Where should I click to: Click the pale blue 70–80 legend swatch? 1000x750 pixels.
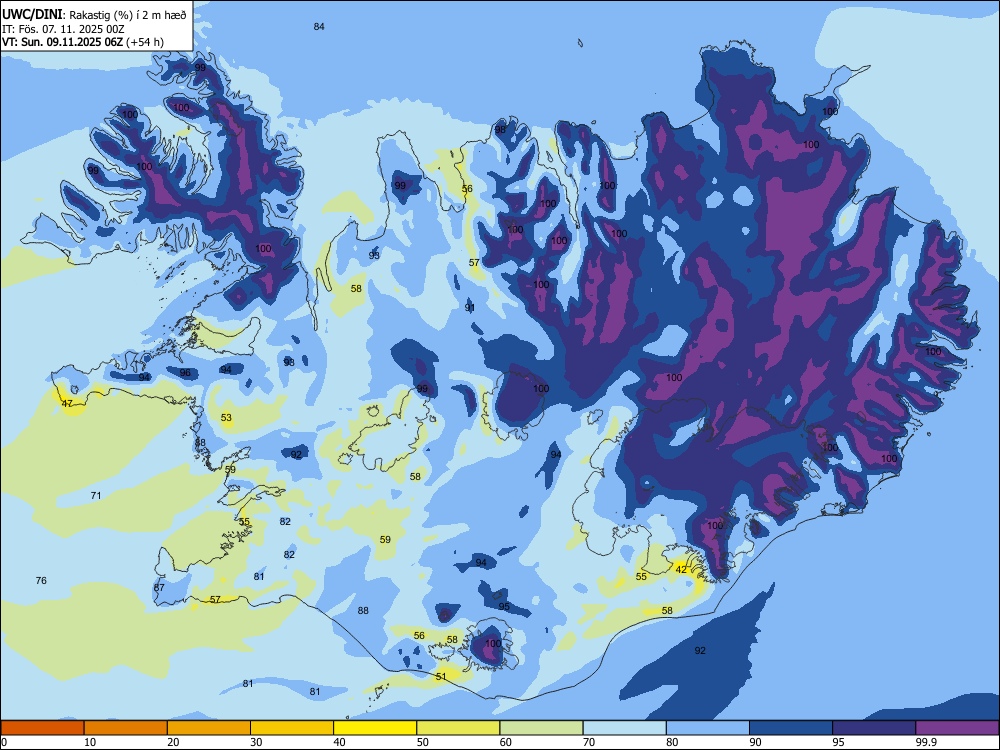pyautogui.click(x=624, y=728)
